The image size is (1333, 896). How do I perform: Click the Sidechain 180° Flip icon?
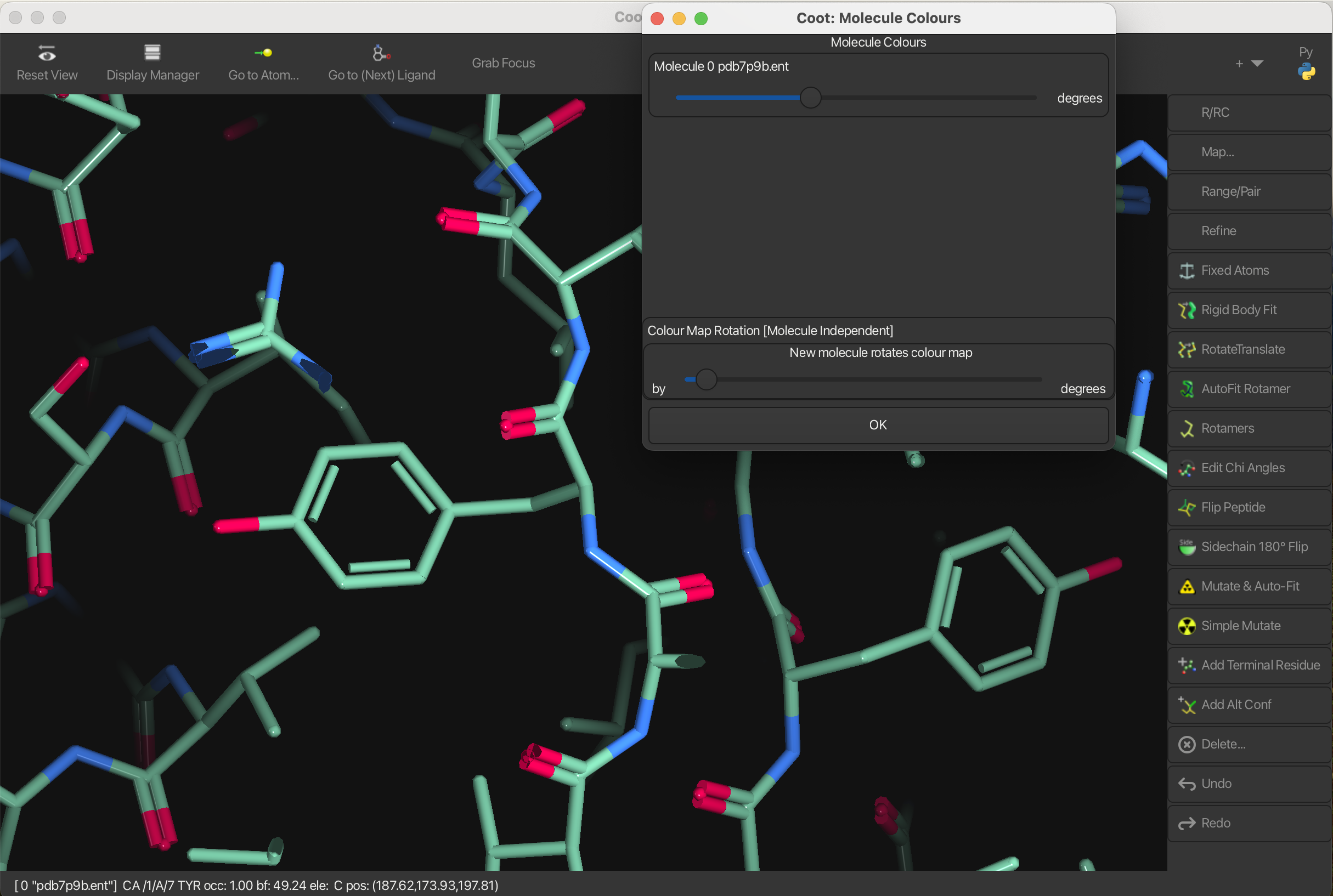coord(1187,547)
